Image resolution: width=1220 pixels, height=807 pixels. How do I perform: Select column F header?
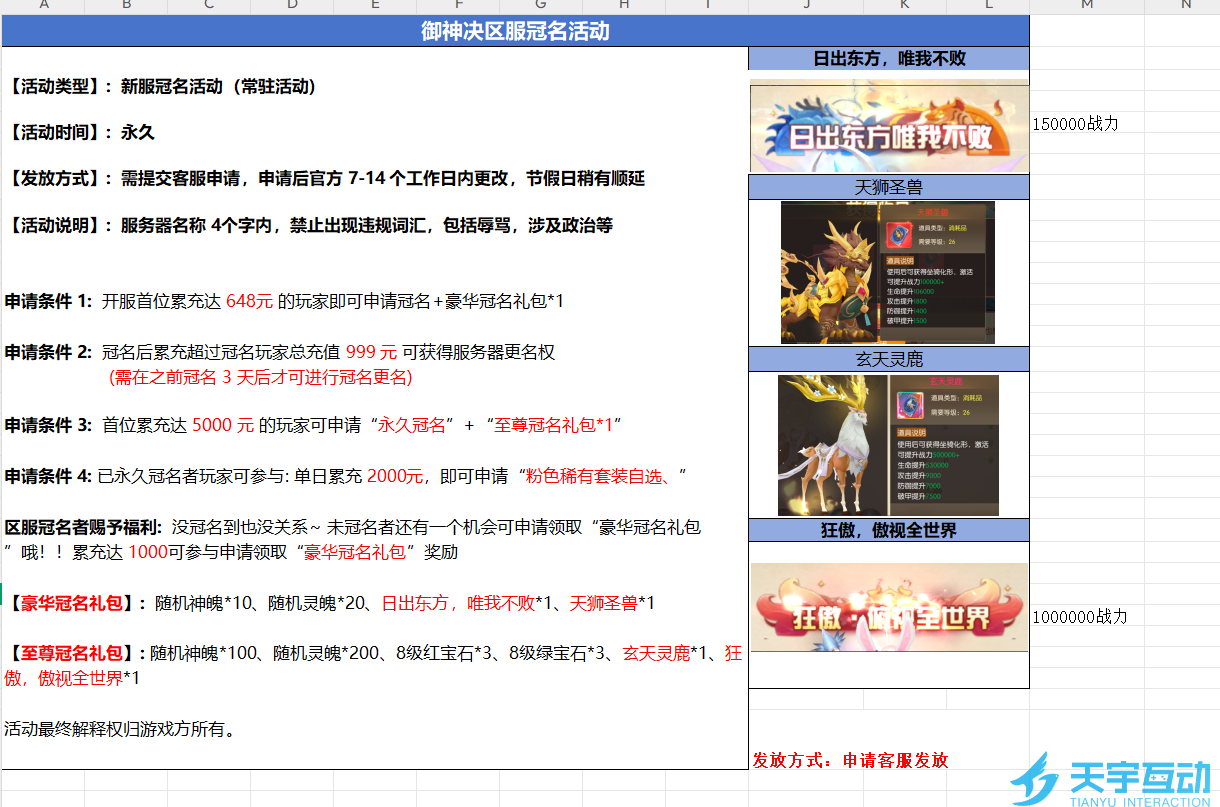click(x=458, y=6)
